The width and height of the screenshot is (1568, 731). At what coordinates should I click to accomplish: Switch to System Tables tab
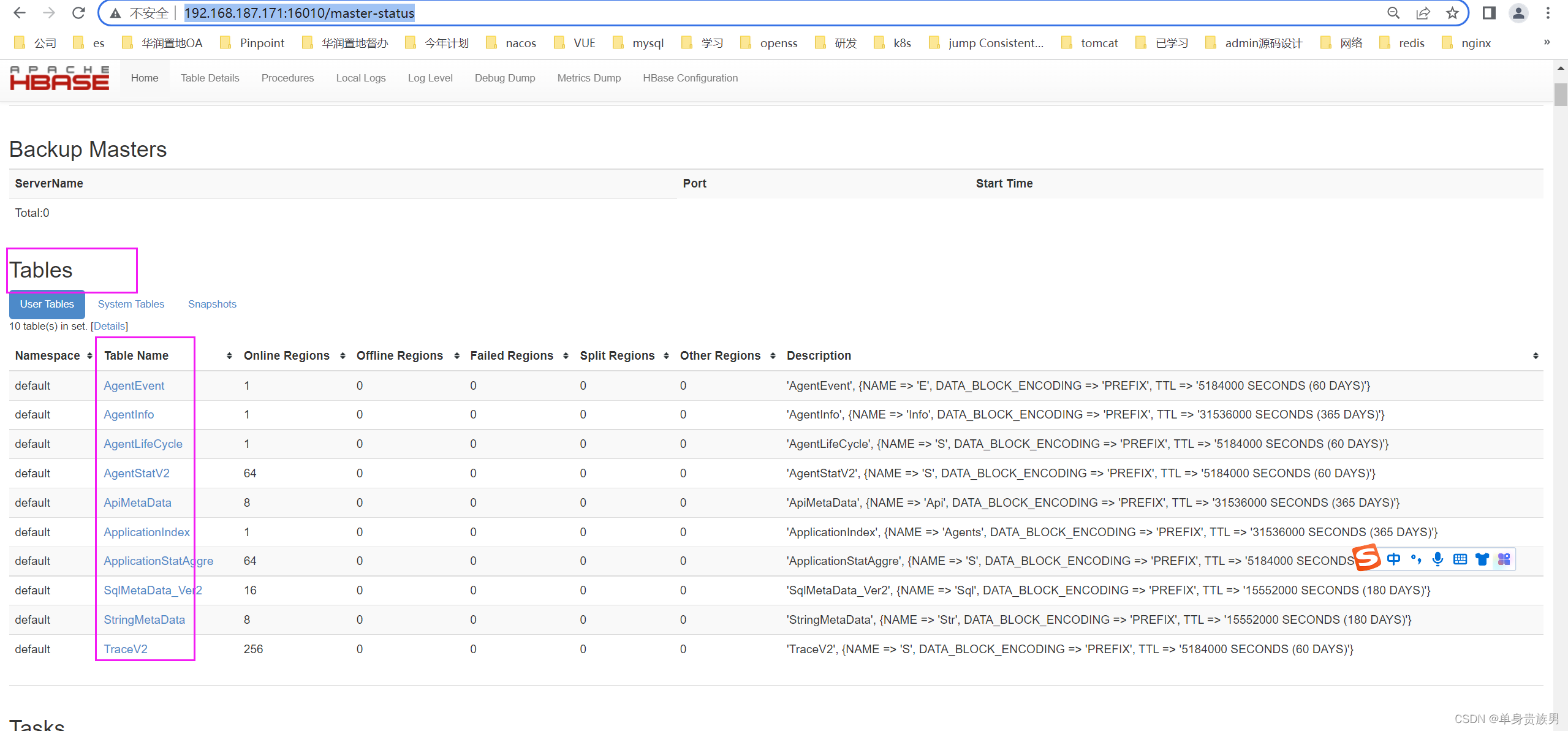coord(131,304)
